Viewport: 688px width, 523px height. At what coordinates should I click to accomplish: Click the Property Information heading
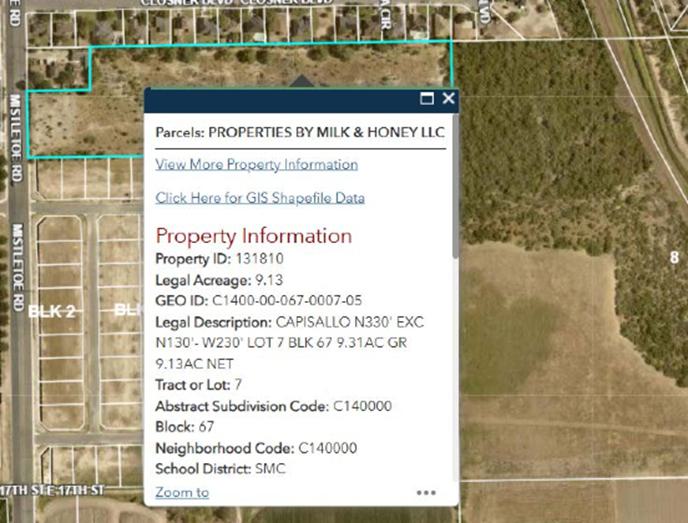(253, 236)
